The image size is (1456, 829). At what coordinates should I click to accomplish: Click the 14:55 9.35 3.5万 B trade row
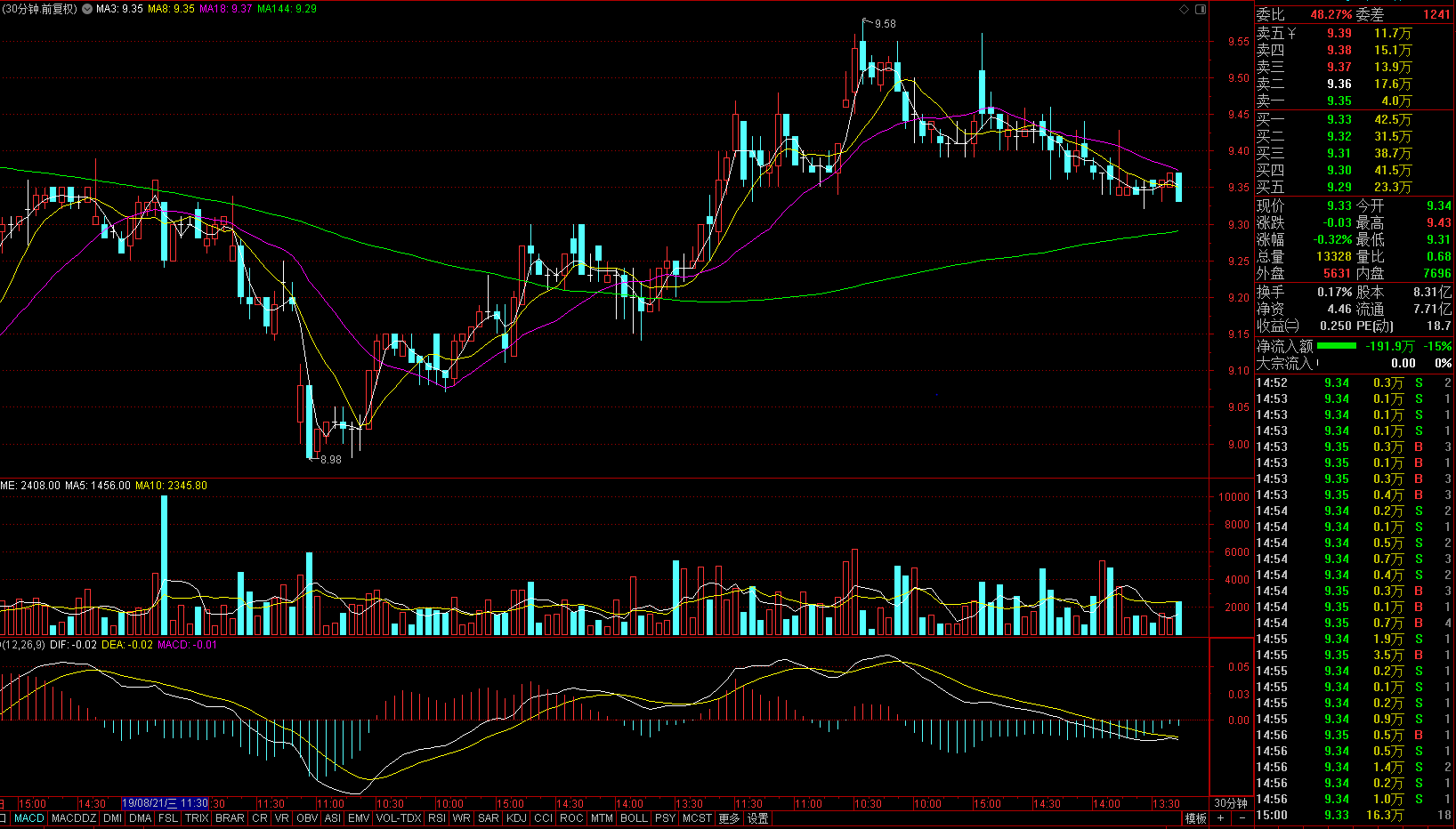point(1353,655)
